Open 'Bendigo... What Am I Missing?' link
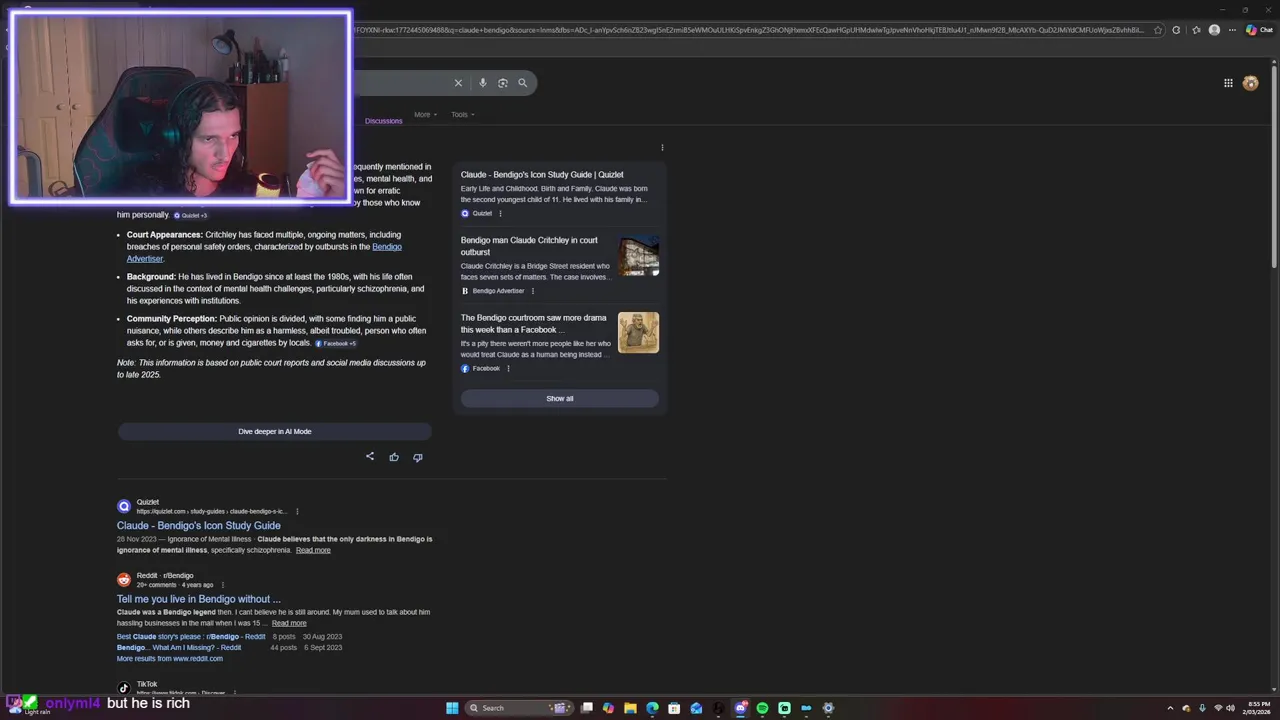This screenshot has width=1280, height=720. (x=179, y=647)
